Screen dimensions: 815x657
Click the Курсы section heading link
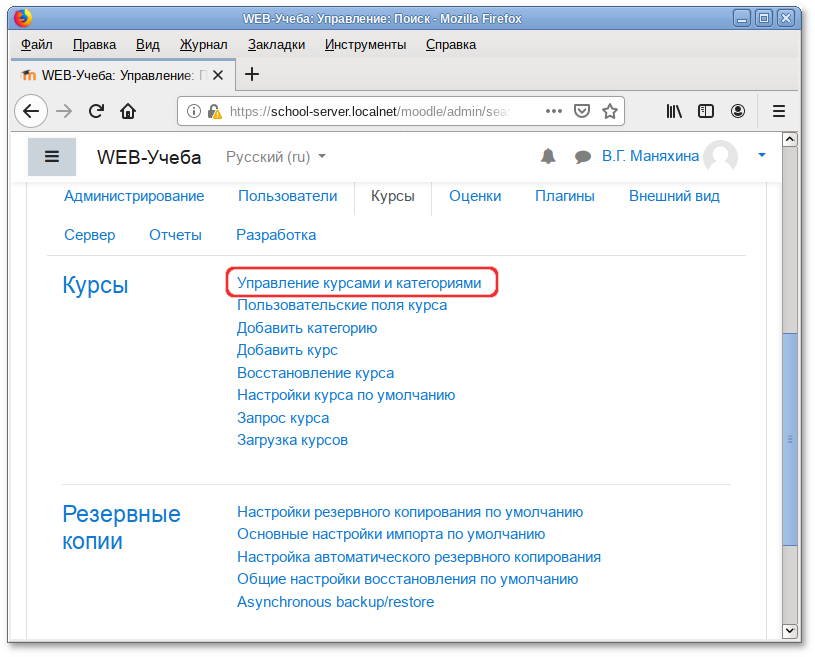click(x=95, y=285)
